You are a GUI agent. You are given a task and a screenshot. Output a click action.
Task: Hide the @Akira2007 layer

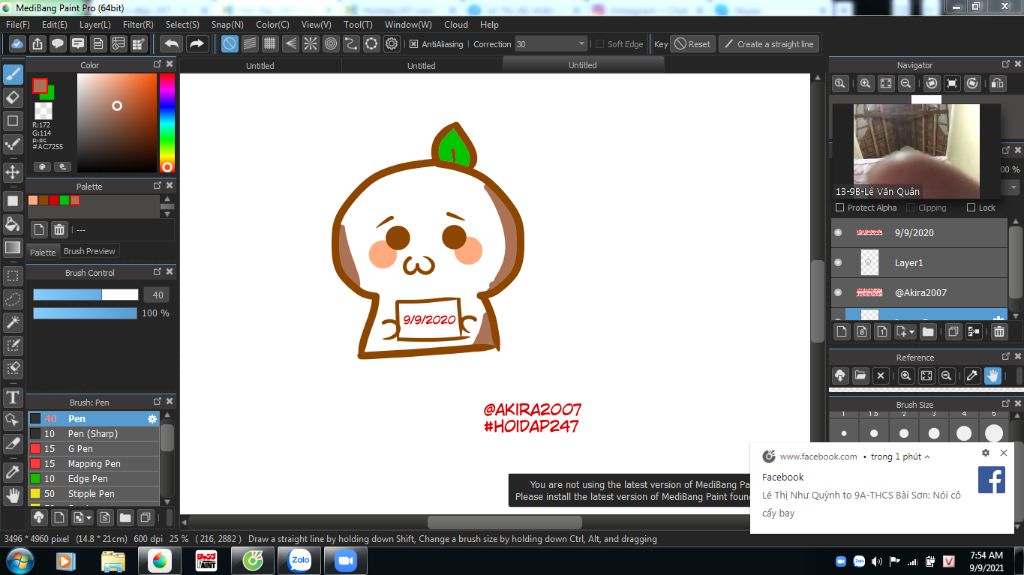tap(839, 293)
